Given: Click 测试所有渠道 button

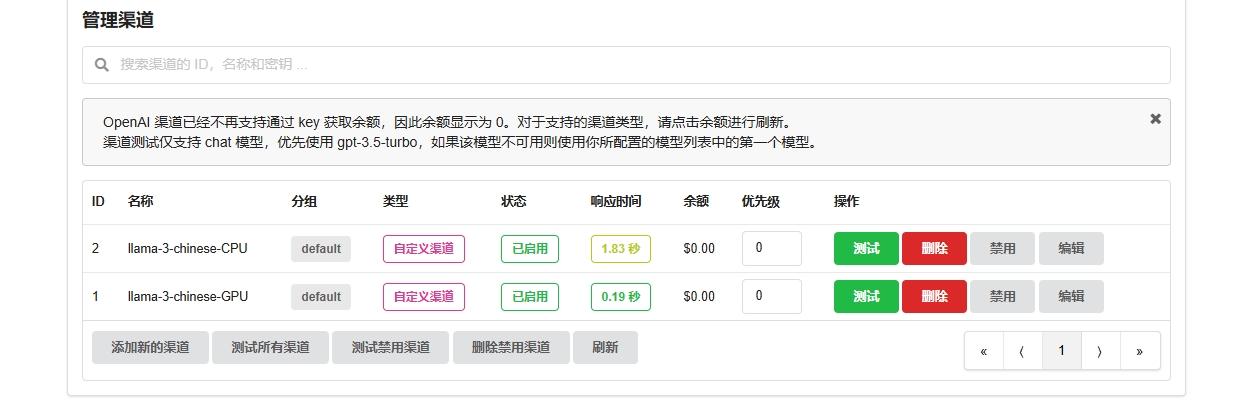Looking at the screenshot, I should 270,348.
